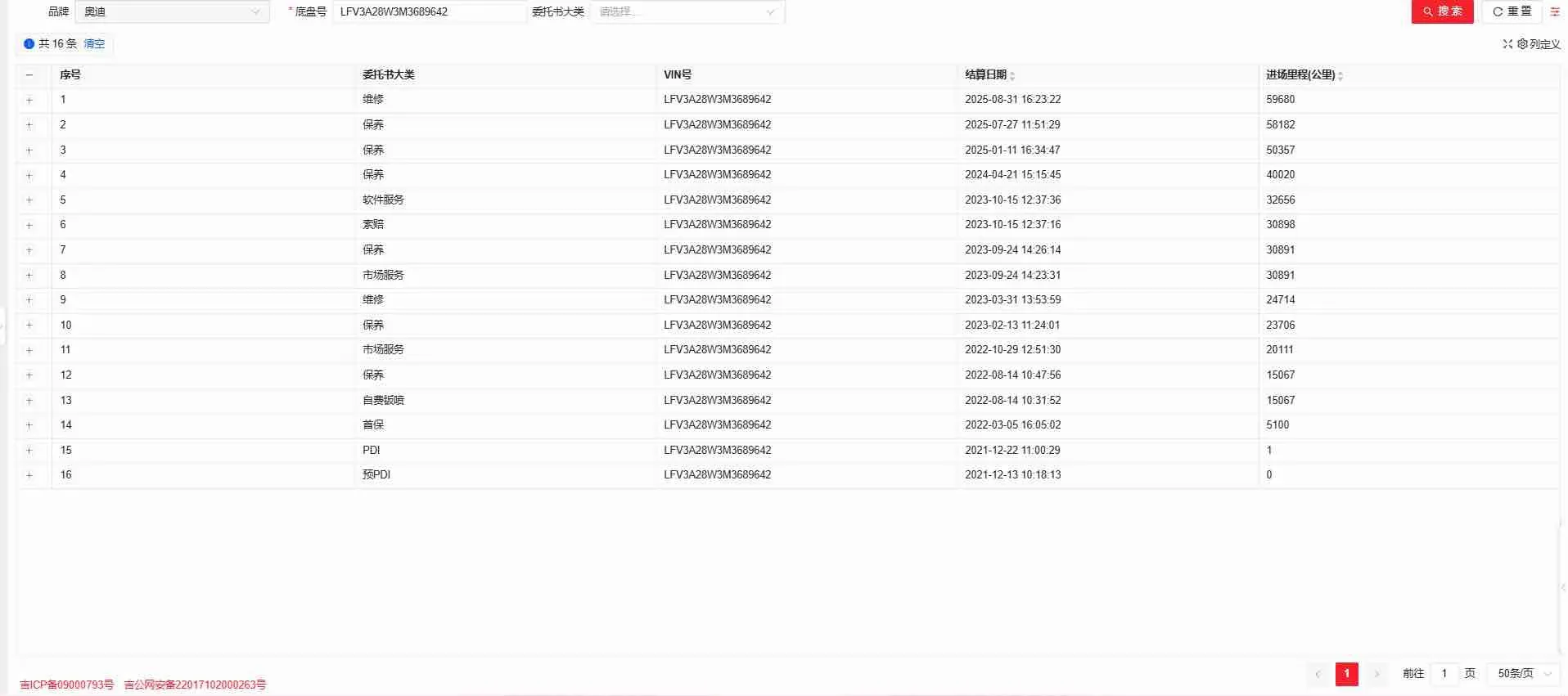Click the 预PDI cell
The height and width of the screenshot is (696, 1568).
coord(376,474)
